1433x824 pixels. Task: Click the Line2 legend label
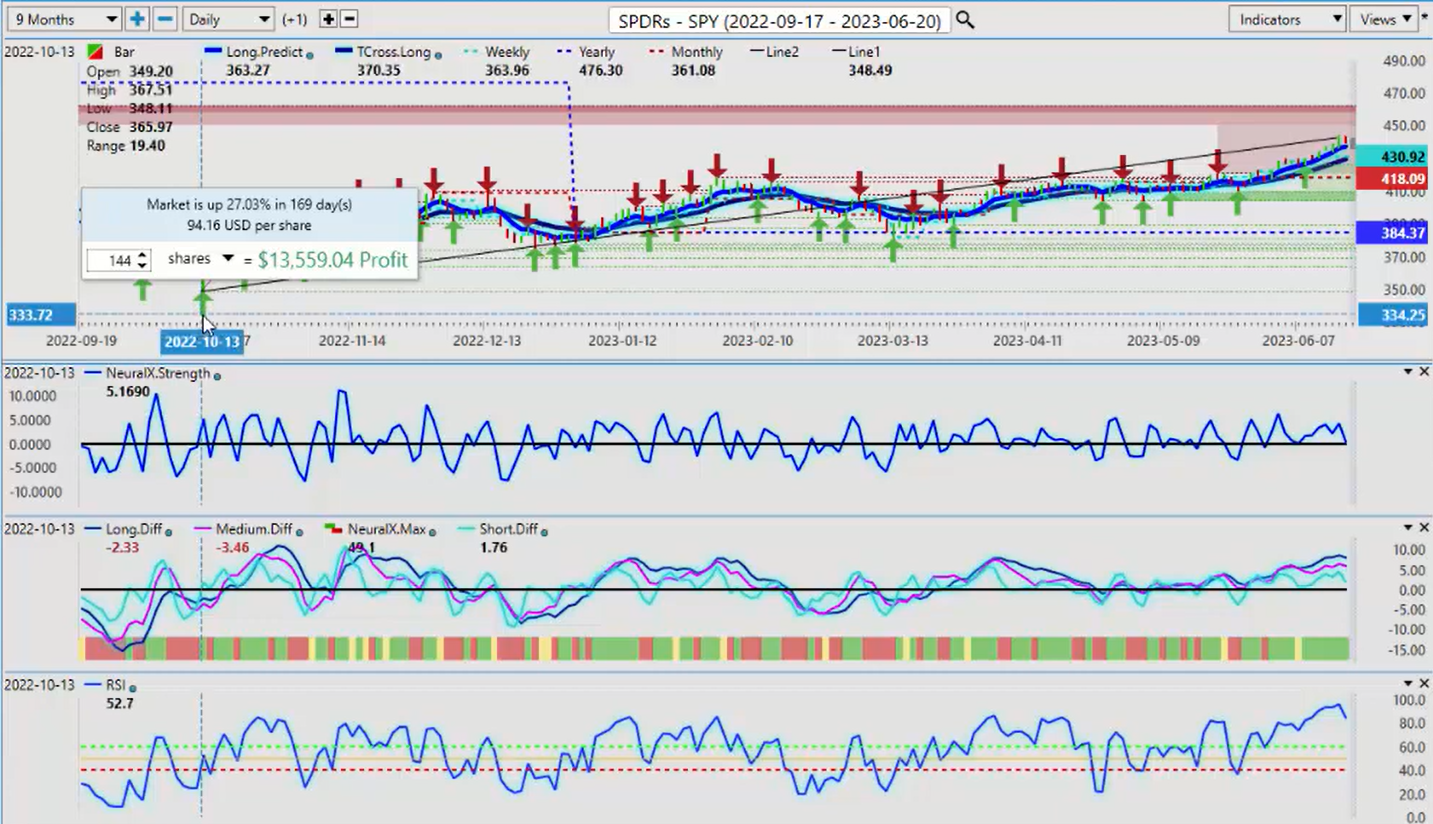(781, 52)
